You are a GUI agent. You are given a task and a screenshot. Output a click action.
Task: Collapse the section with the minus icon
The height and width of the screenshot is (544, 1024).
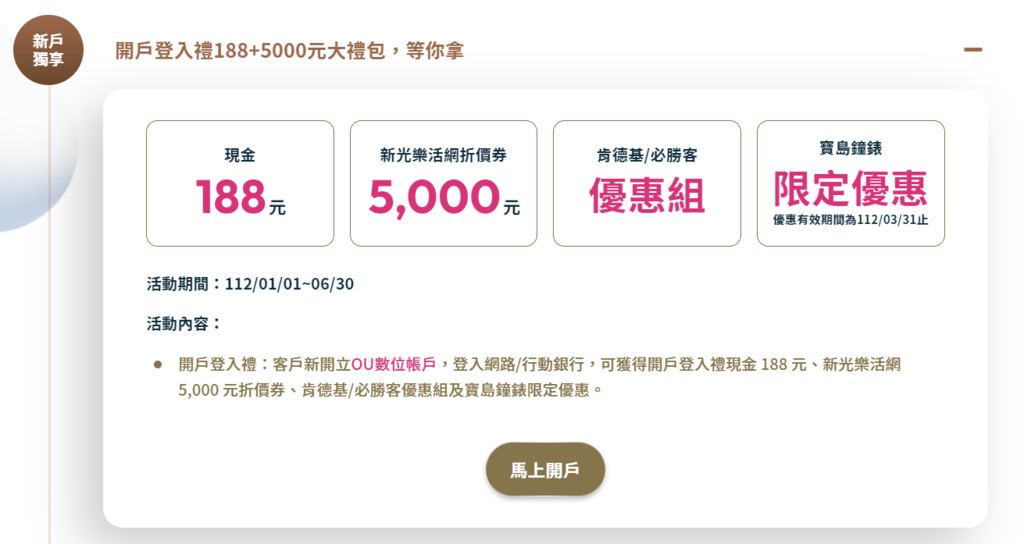coord(973,50)
